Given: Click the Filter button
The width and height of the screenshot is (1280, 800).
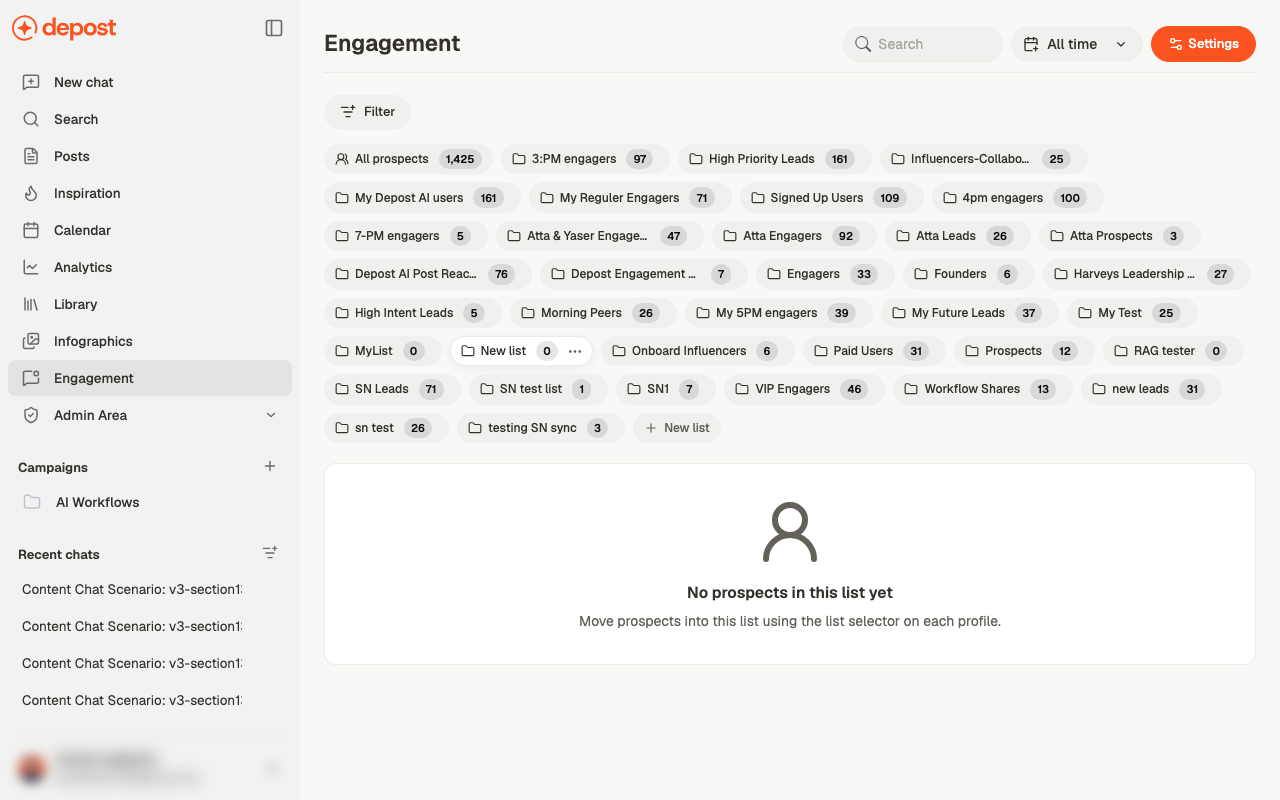Looking at the screenshot, I should (x=367, y=112).
